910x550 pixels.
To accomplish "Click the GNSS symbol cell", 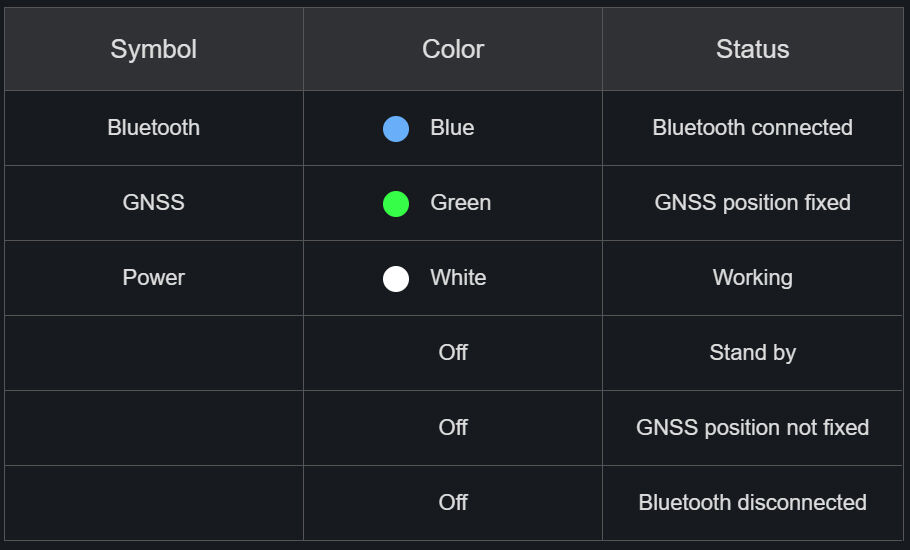I will coord(153,203).
